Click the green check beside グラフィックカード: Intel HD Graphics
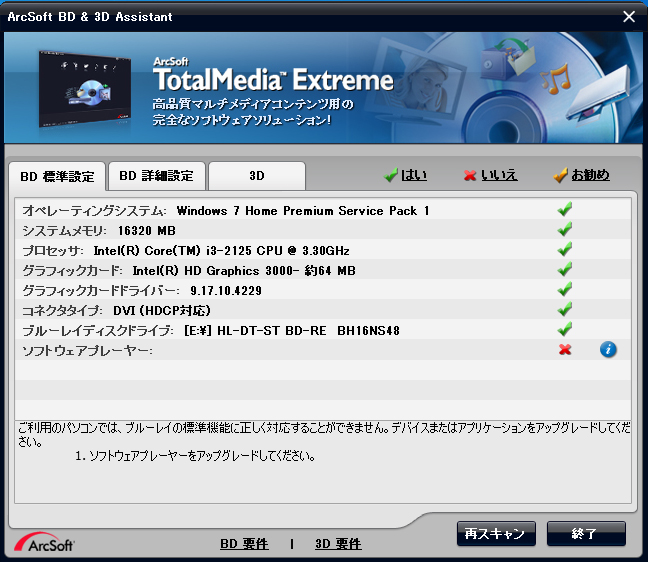 (565, 269)
